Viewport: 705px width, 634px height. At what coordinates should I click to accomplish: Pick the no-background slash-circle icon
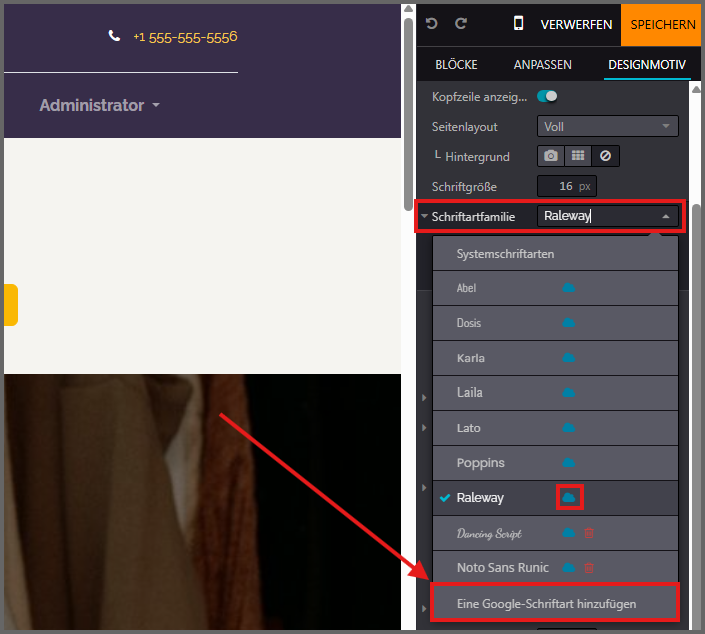[605, 156]
